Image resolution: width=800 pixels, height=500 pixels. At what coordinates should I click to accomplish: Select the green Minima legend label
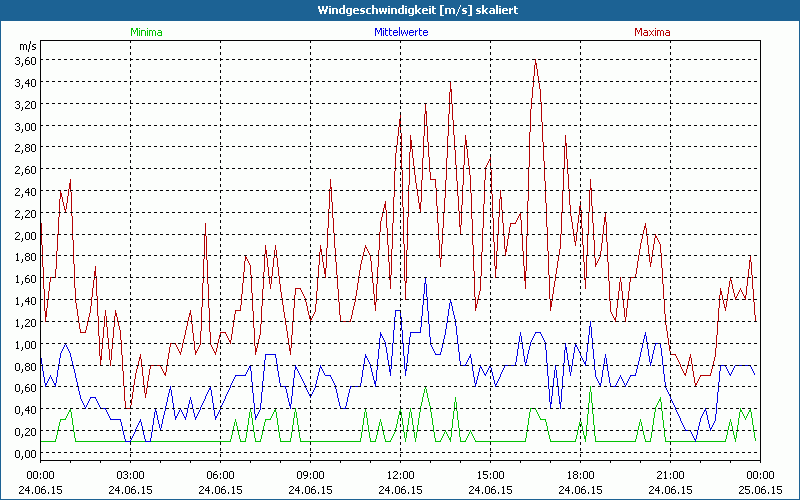145,32
